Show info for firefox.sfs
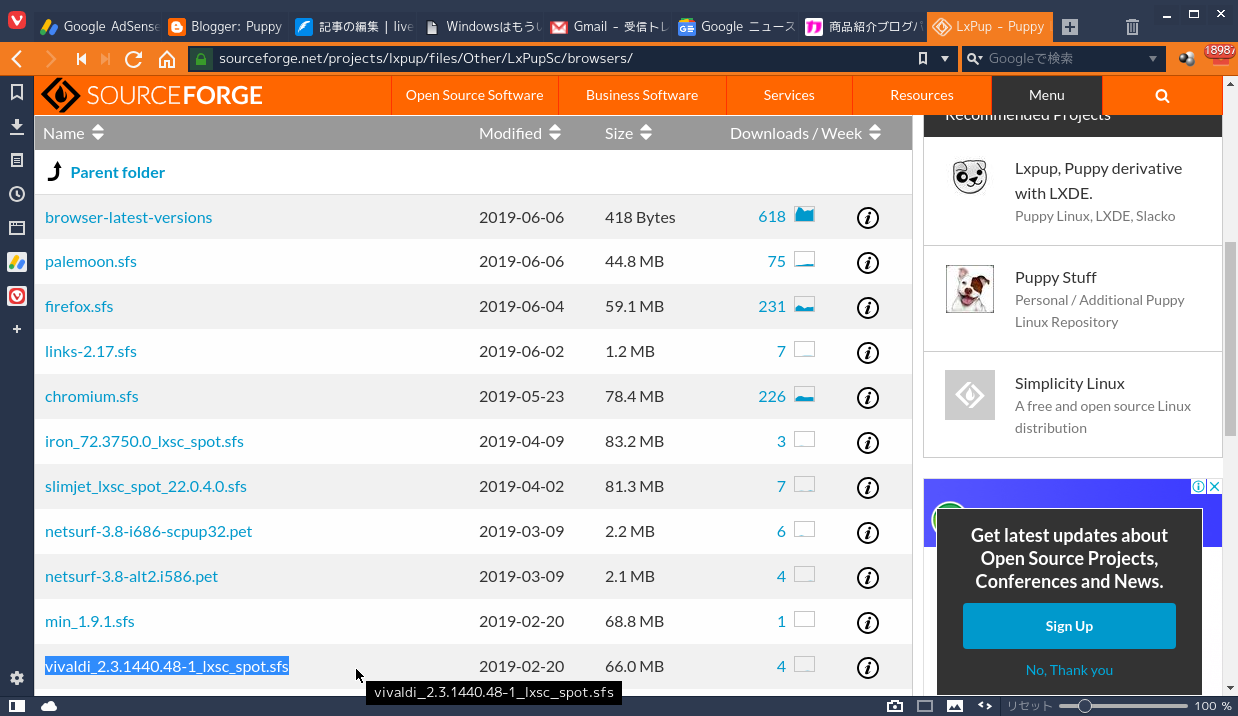The height and width of the screenshot is (716, 1238). point(868,307)
